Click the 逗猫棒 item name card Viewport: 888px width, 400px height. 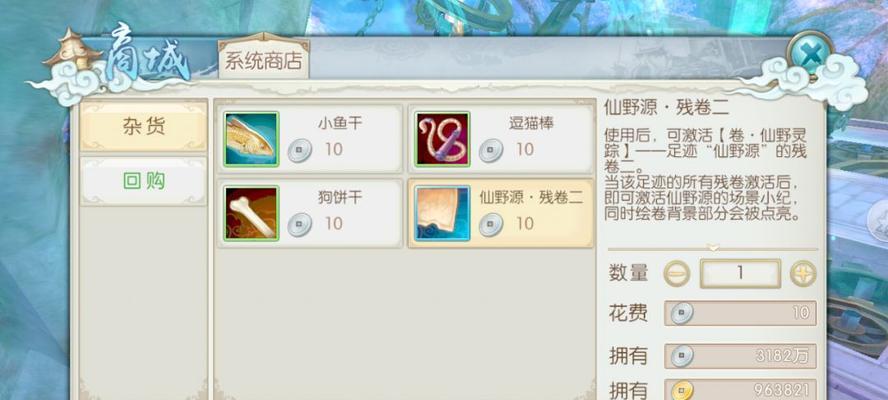tap(501, 139)
